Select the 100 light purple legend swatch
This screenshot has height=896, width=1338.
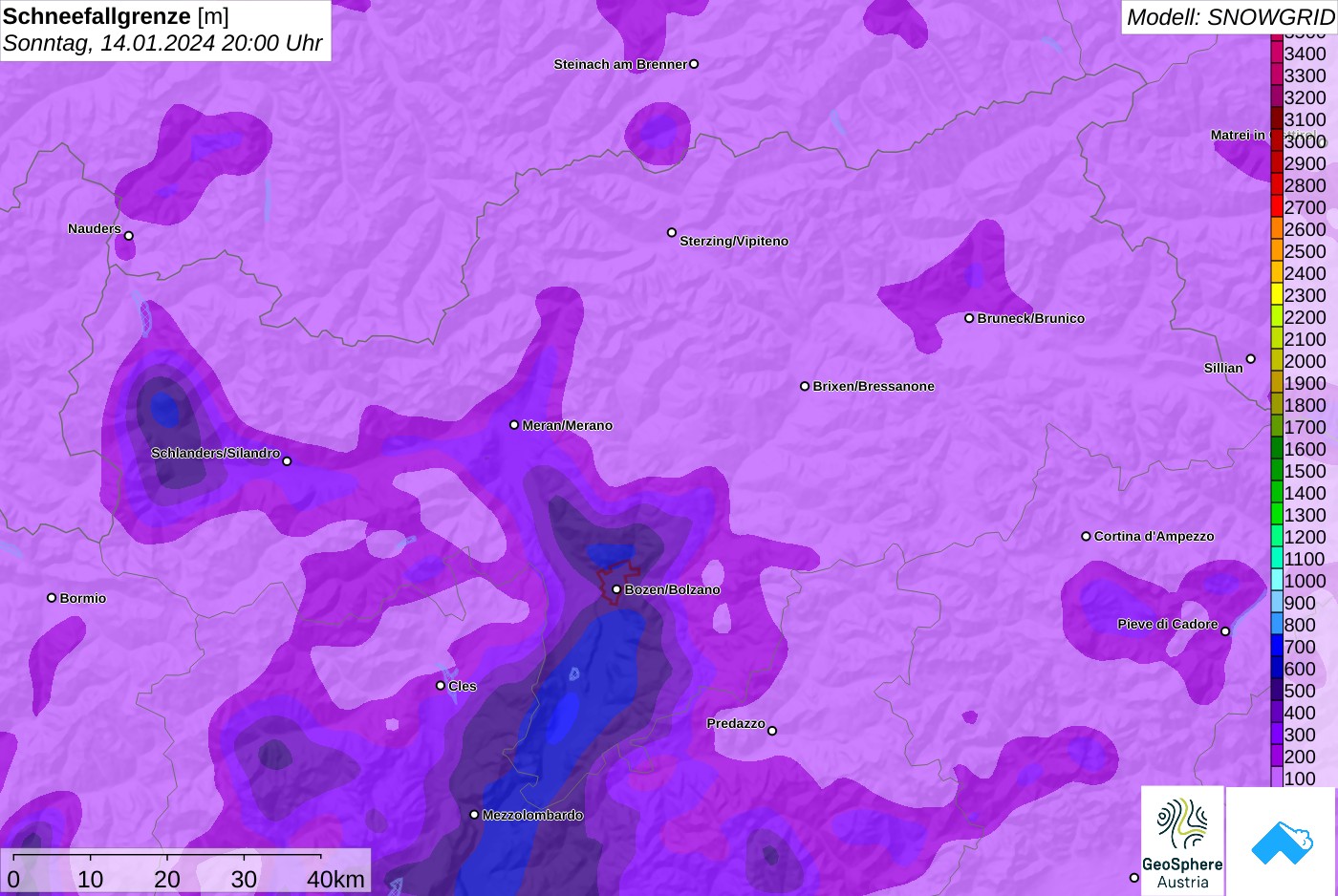[x=1277, y=778]
